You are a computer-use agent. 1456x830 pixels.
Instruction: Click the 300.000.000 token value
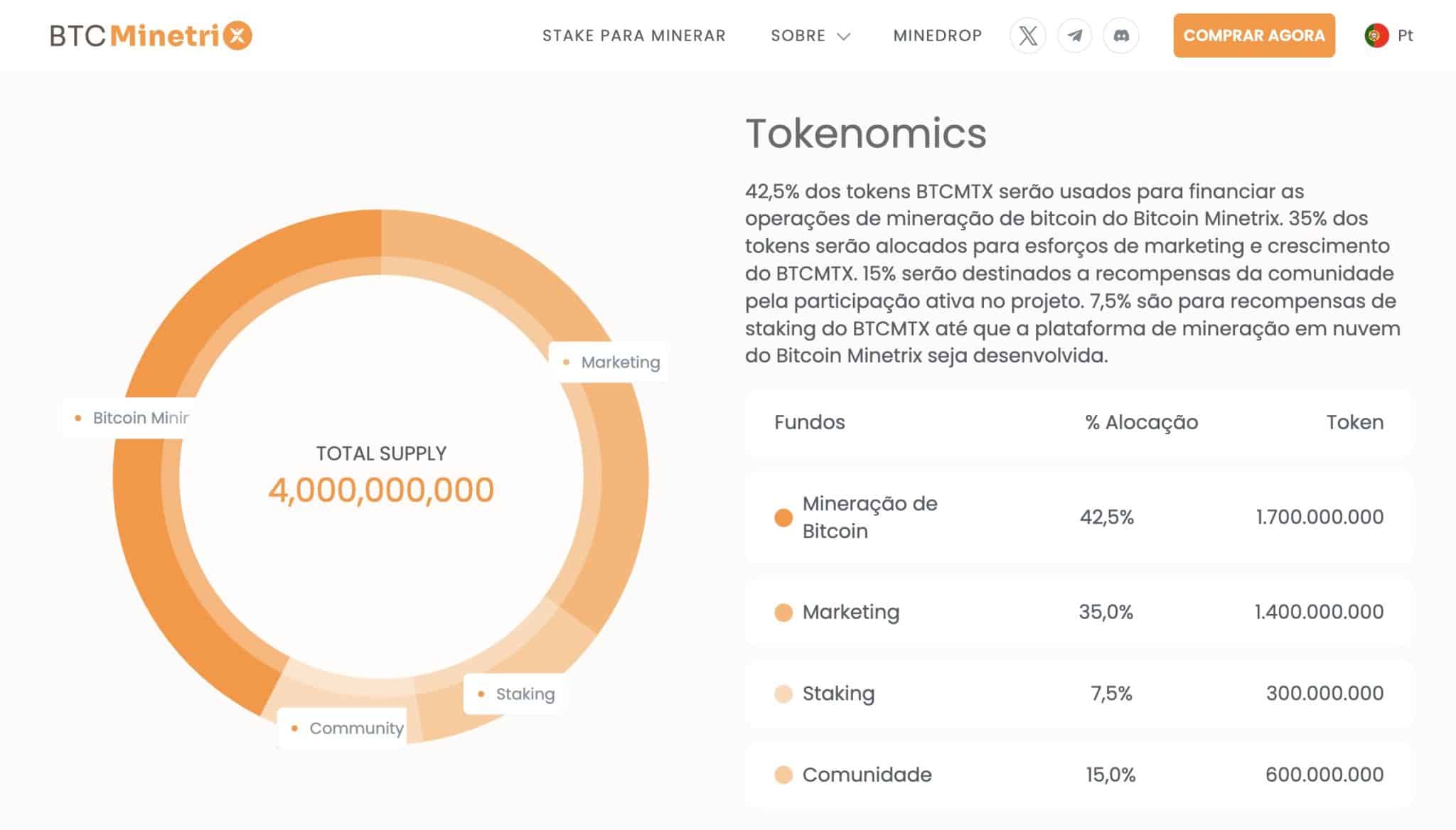(1325, 694)
